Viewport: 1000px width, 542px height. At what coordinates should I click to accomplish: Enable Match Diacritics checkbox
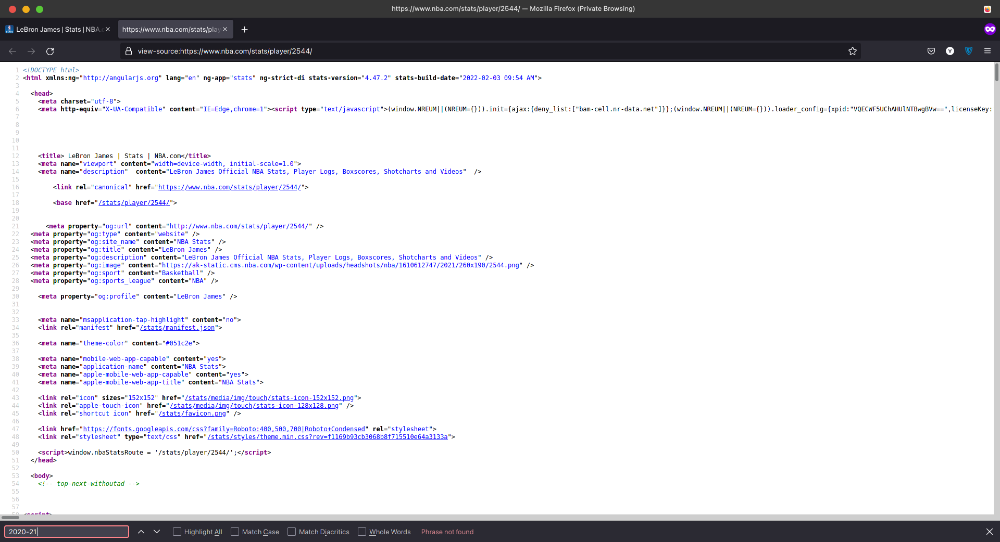pyautogui.click(x=291, y=532)
